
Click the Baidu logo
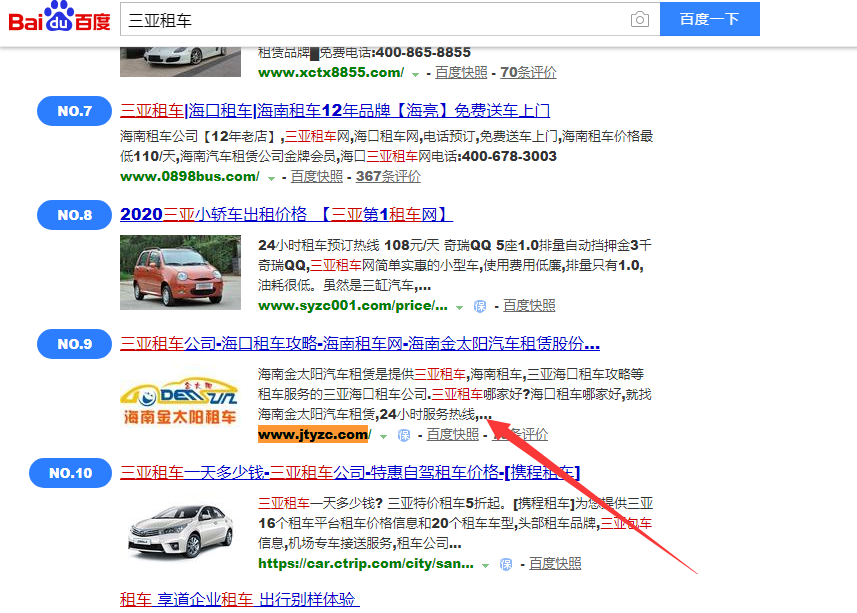tap(59, 17)
